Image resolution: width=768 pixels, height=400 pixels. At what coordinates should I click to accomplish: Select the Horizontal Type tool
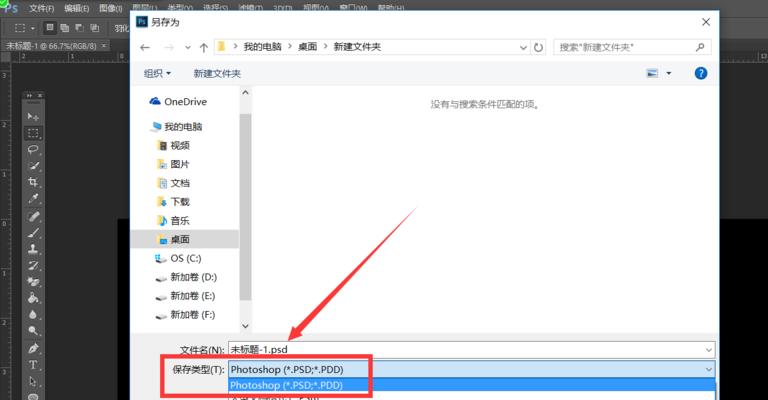[33, 365]
